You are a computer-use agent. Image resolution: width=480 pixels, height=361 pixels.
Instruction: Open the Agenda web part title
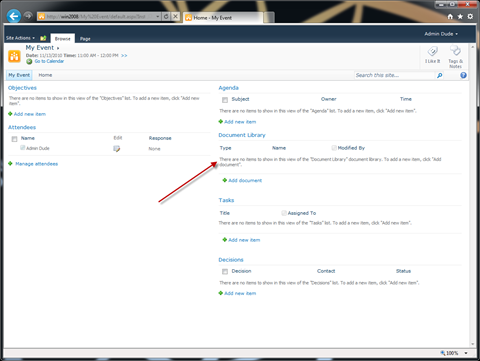pyautogui.click(x=229, y=88)
